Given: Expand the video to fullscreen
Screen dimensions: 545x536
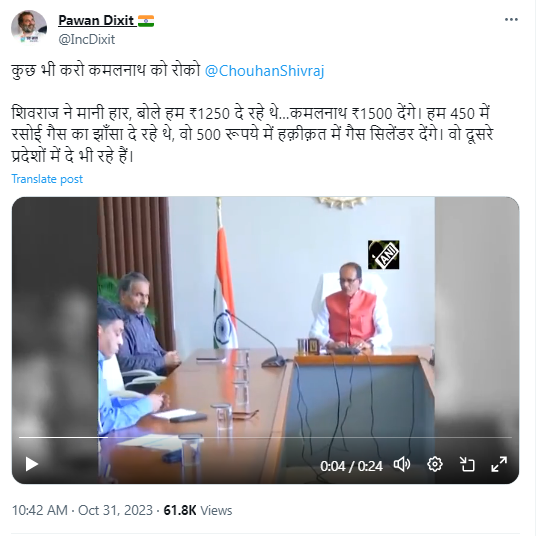Looking at the screenshot, I should [499, 464].
